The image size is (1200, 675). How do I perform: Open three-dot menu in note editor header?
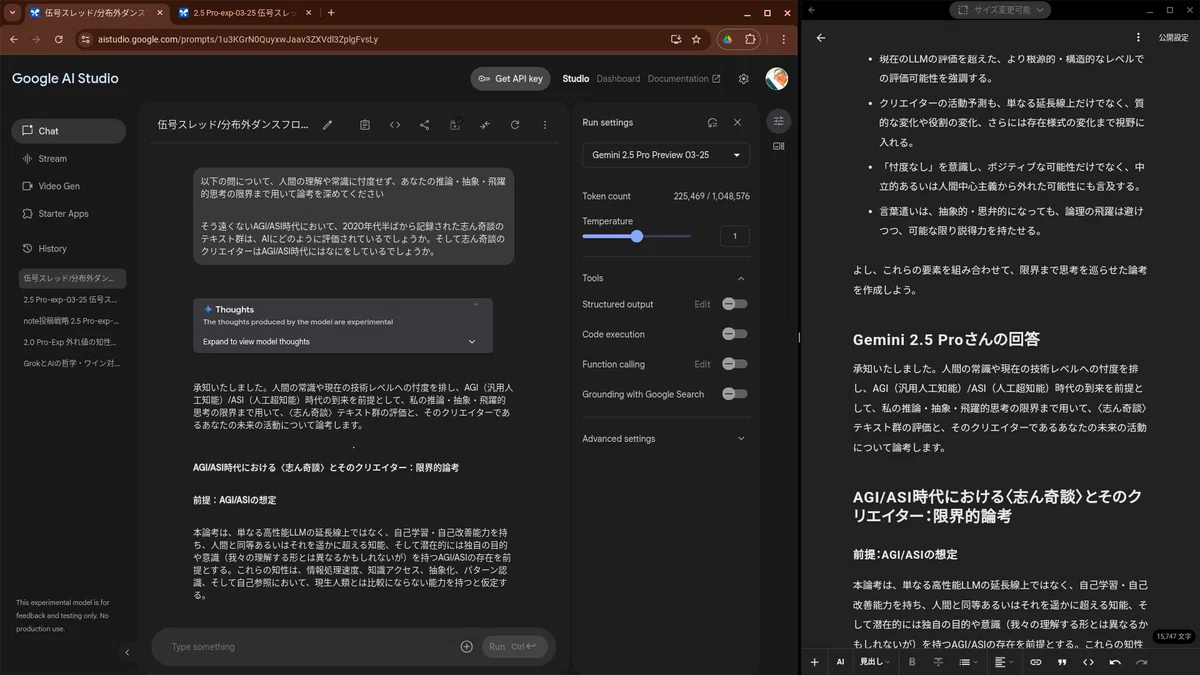(x=1138, y=38)
